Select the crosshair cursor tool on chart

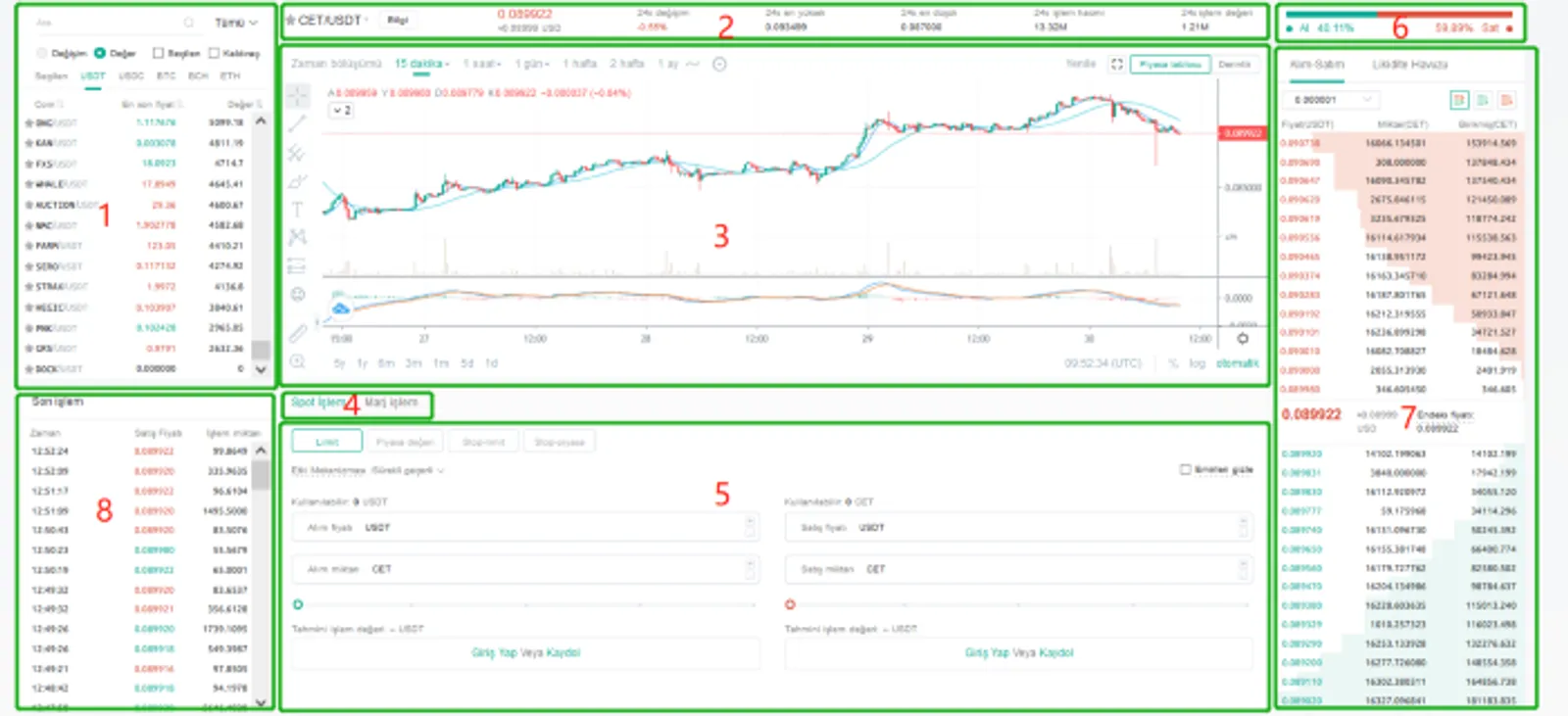coord(298,95)
